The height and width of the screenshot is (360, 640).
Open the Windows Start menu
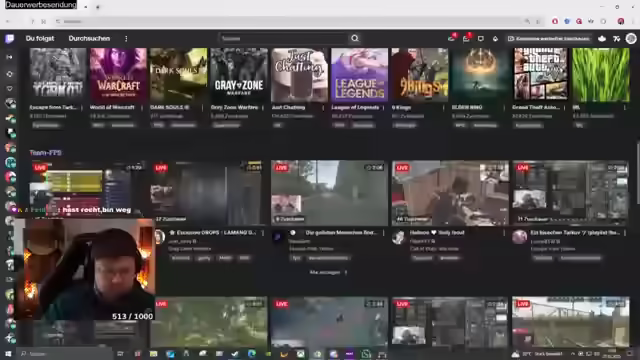click(8, 354)
